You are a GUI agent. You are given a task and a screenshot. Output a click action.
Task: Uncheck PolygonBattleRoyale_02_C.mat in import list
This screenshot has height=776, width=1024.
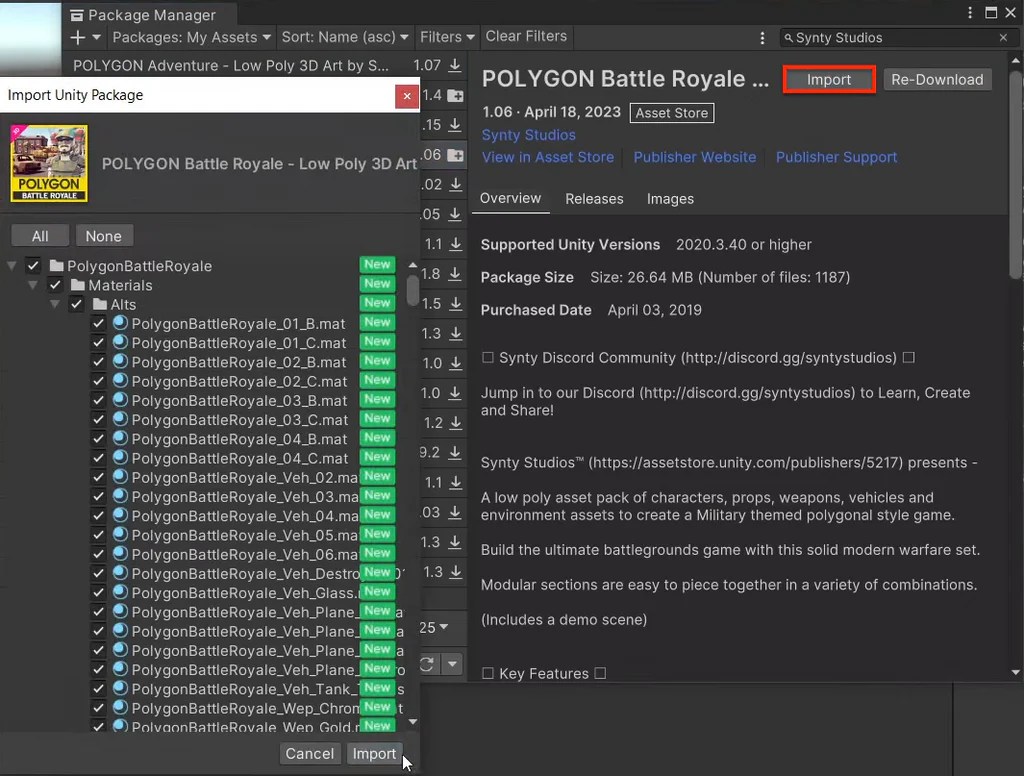(x=98, y=381)
